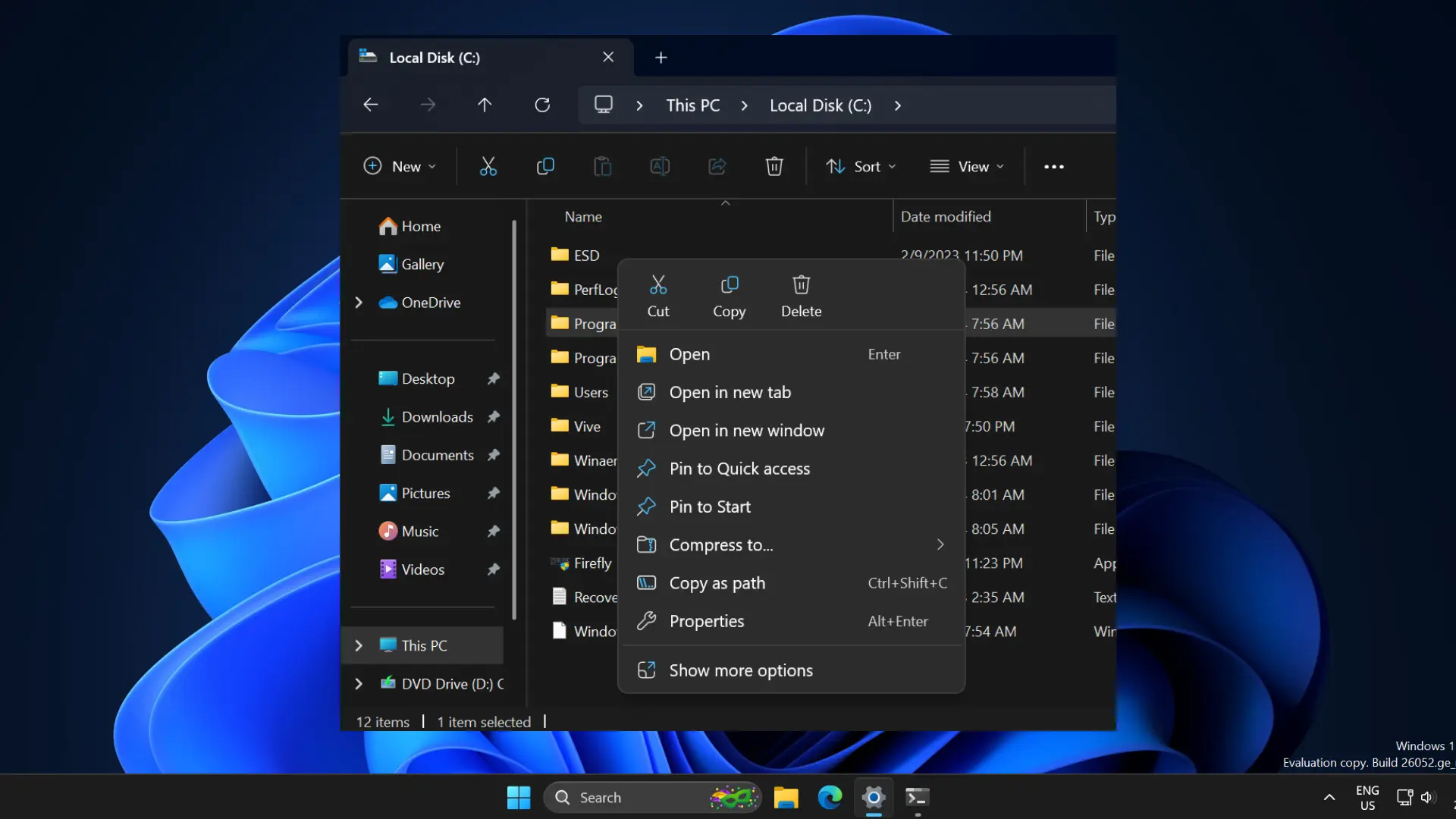
Task: Unpin Desktop from the sidebar
Action: tap(494, 378)
